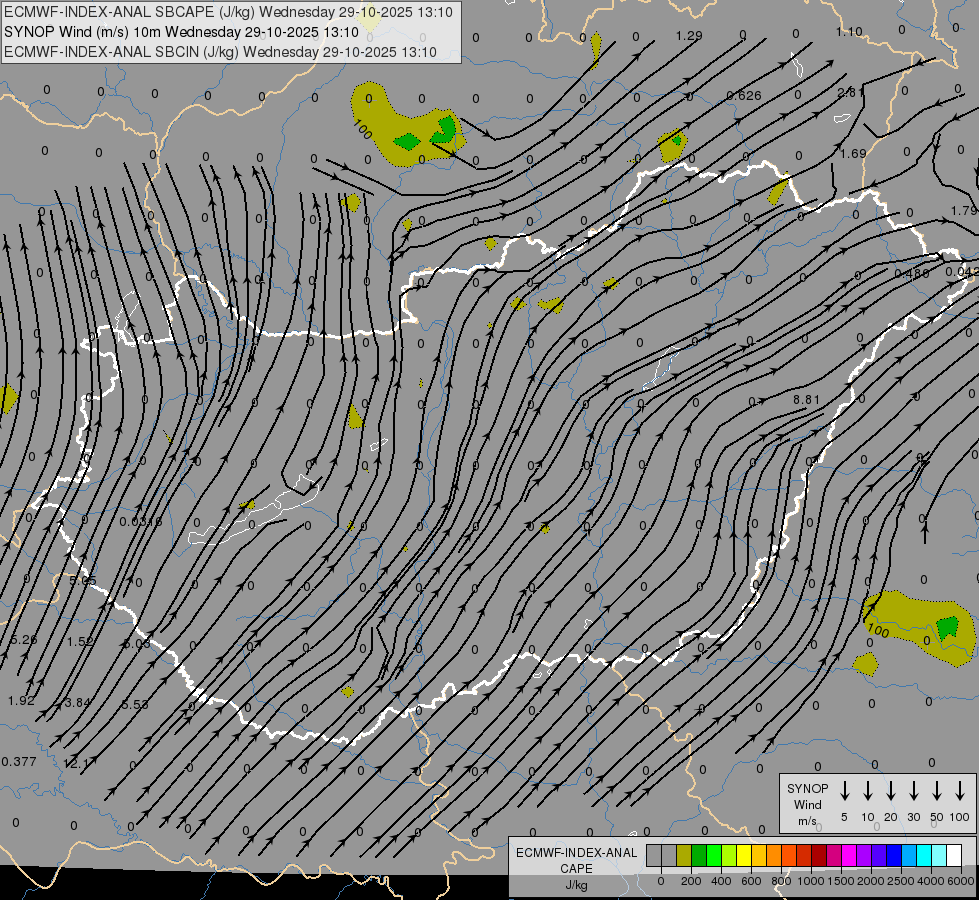The width and height of the screenshot is (979, 900).
Task: Click the dark blue 2500 J/kg swatch
Action: pyautogui.click(x=894, y=855)
